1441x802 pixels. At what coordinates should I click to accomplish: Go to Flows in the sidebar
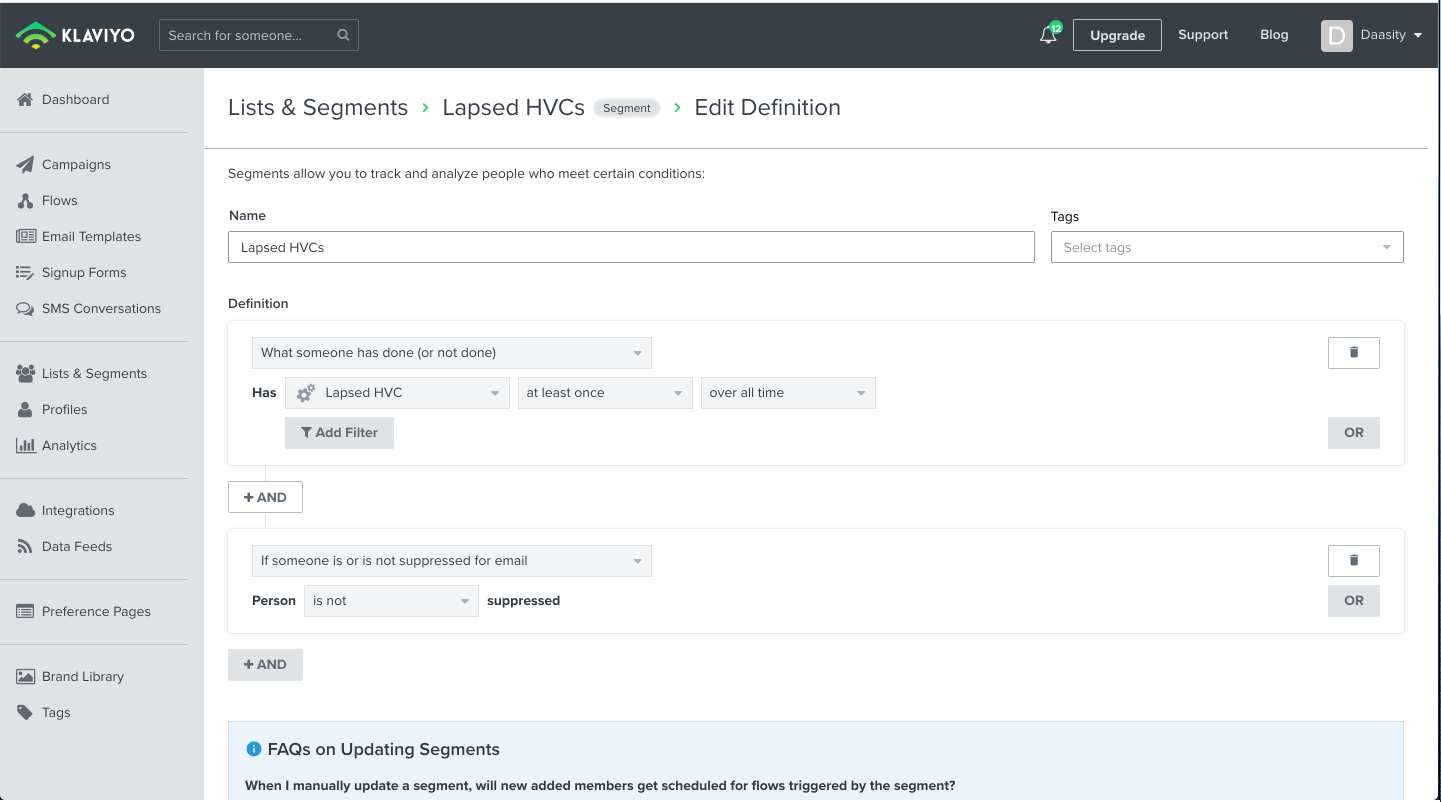[x=59, y=201]
